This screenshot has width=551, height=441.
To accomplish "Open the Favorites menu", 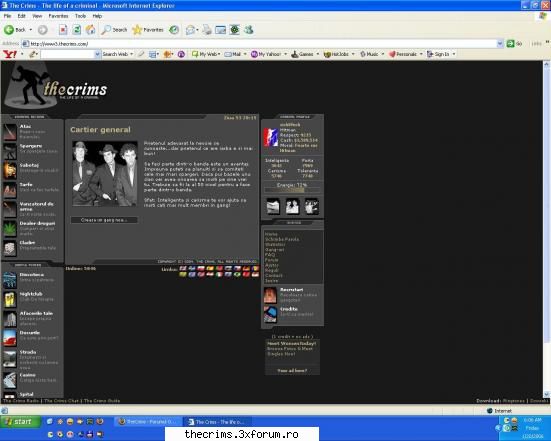I will pos(58,16).
